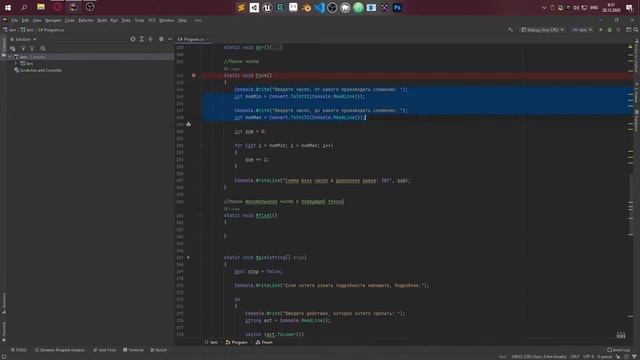Image resolution: width=640 pixels, height=360 pixels.
Task: Click the run gutter arrow beside Main method
Action: pyautogui.click(x=188, y=258)
